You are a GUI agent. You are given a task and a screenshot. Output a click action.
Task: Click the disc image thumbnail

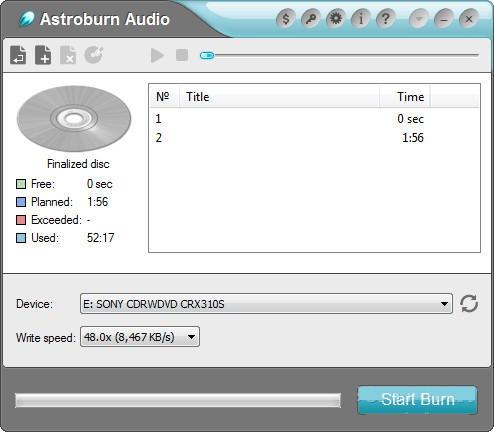(x=74, y=119)
